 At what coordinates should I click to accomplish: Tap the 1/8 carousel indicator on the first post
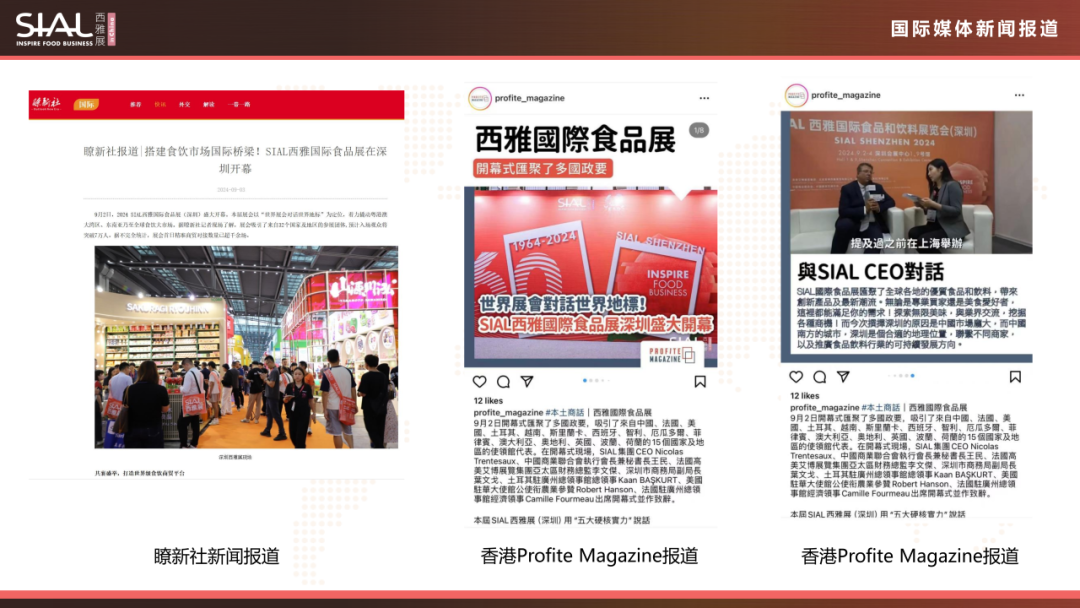click(x=699, y=129)
